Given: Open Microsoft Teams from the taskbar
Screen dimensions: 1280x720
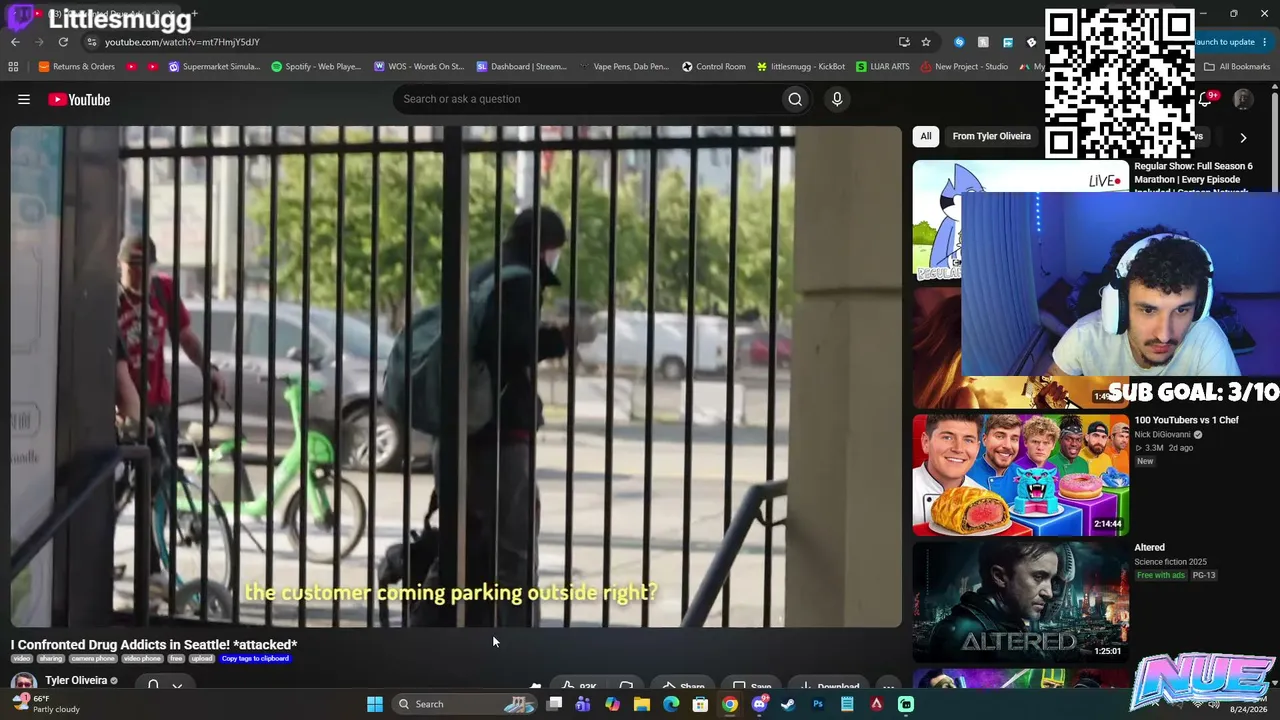Looking at the screenshot, I should point(583,704).
